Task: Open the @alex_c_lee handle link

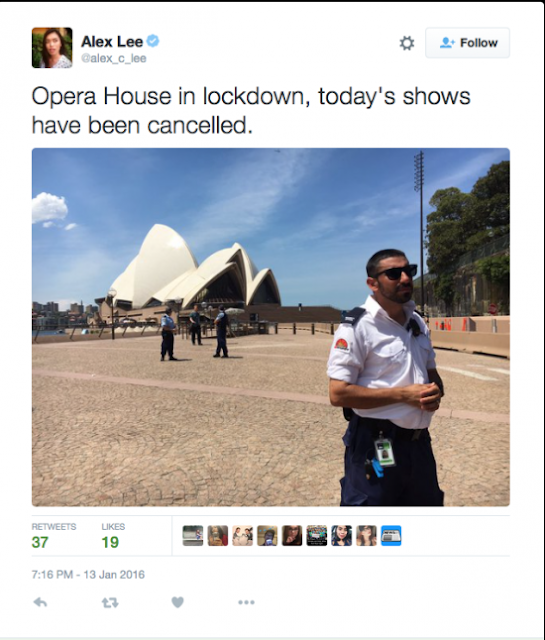Action: [113, 58]
